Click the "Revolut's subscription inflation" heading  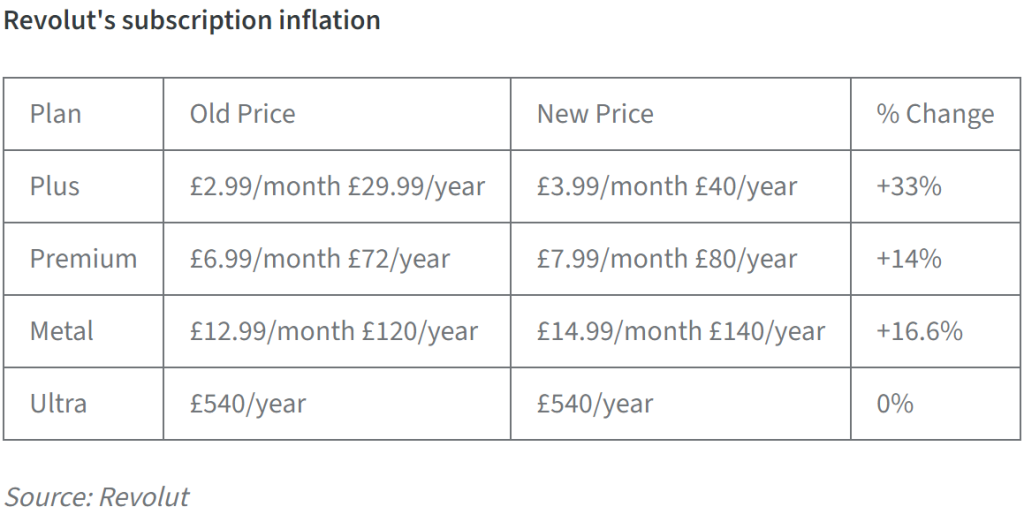(x=192, y=21)
